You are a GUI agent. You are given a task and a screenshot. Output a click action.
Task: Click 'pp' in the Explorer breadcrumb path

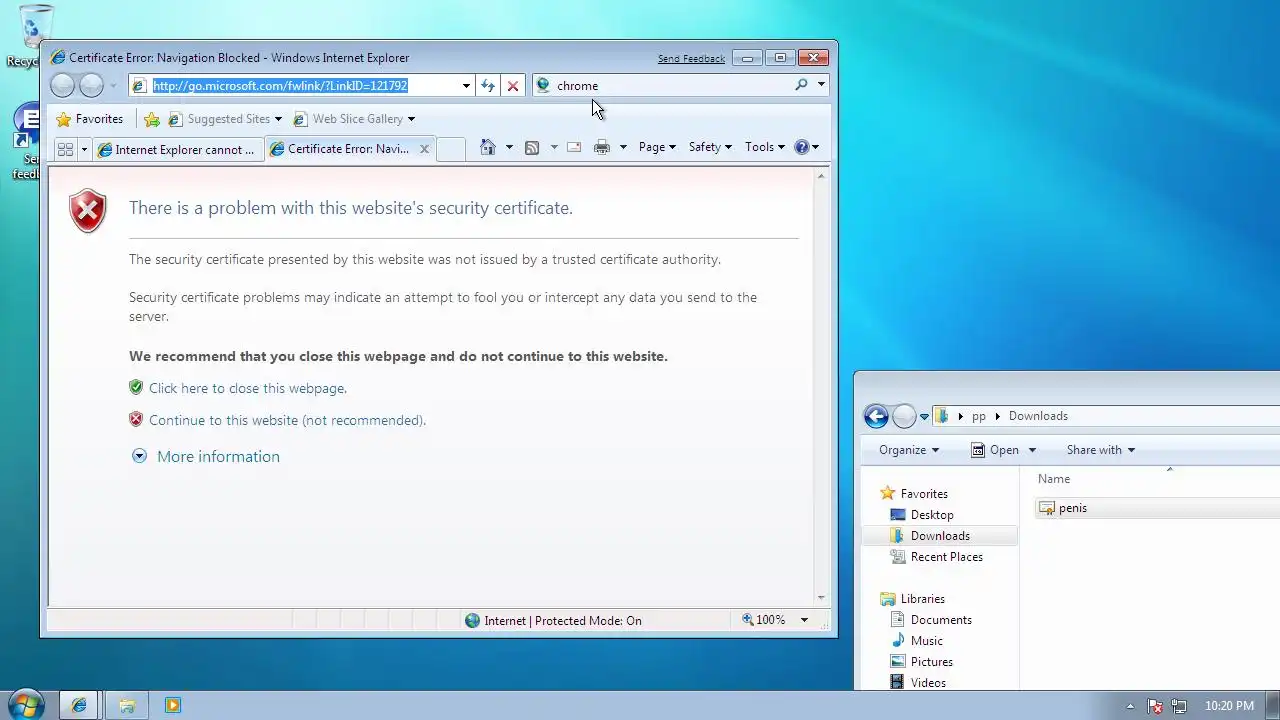tap(979, 416)
